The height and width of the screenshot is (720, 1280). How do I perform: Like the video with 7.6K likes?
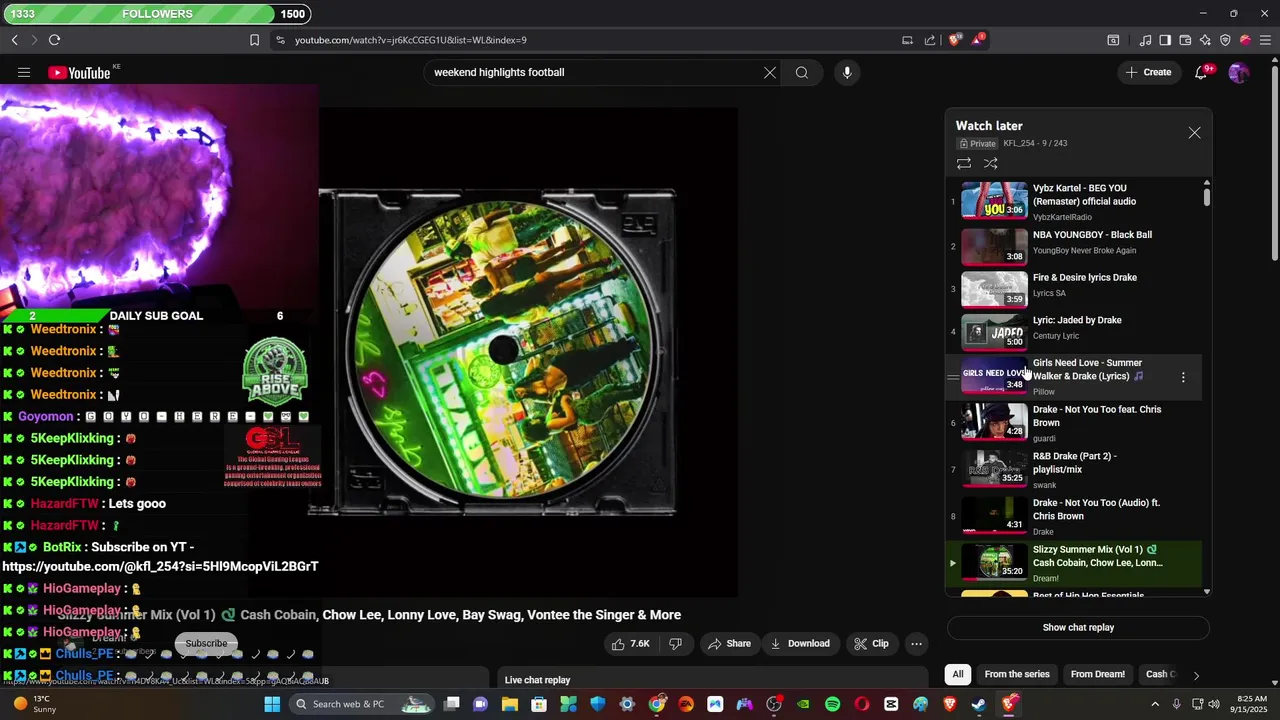coord(631,644)
